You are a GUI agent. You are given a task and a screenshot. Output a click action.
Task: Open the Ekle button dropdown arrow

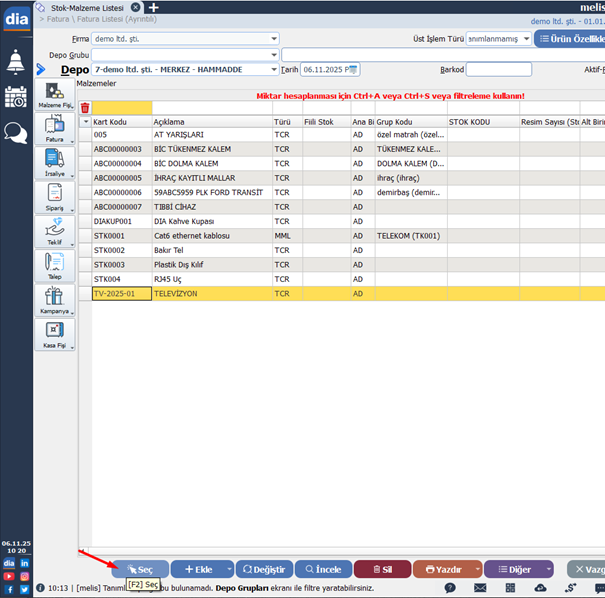229,569
